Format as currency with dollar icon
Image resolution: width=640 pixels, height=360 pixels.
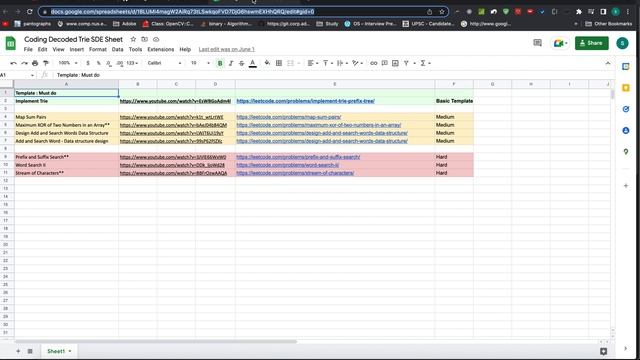pos(88,63)
